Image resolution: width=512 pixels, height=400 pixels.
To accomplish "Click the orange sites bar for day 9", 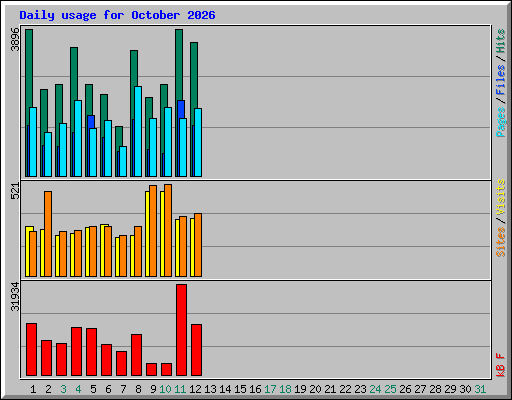I will click(153, 231).
